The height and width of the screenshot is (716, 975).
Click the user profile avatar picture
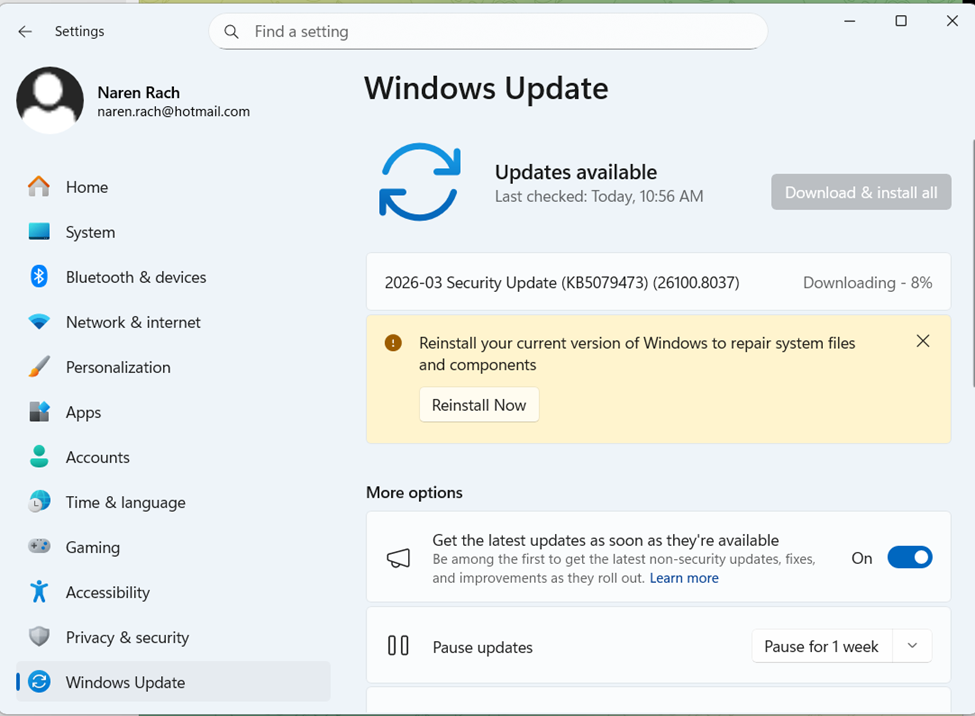(x=50, y=100)
